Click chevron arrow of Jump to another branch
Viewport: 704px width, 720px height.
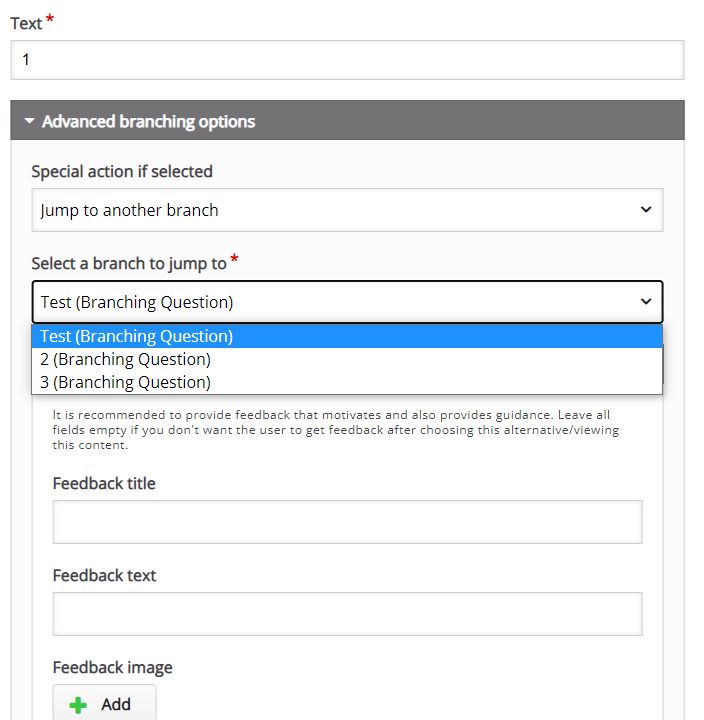646,210
